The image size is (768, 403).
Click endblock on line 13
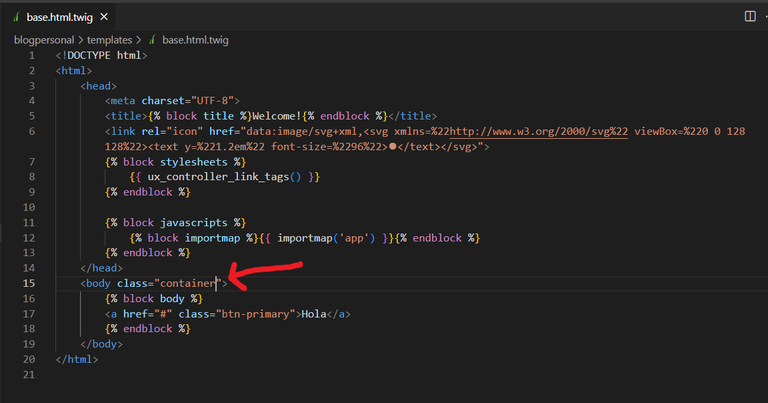147,253
